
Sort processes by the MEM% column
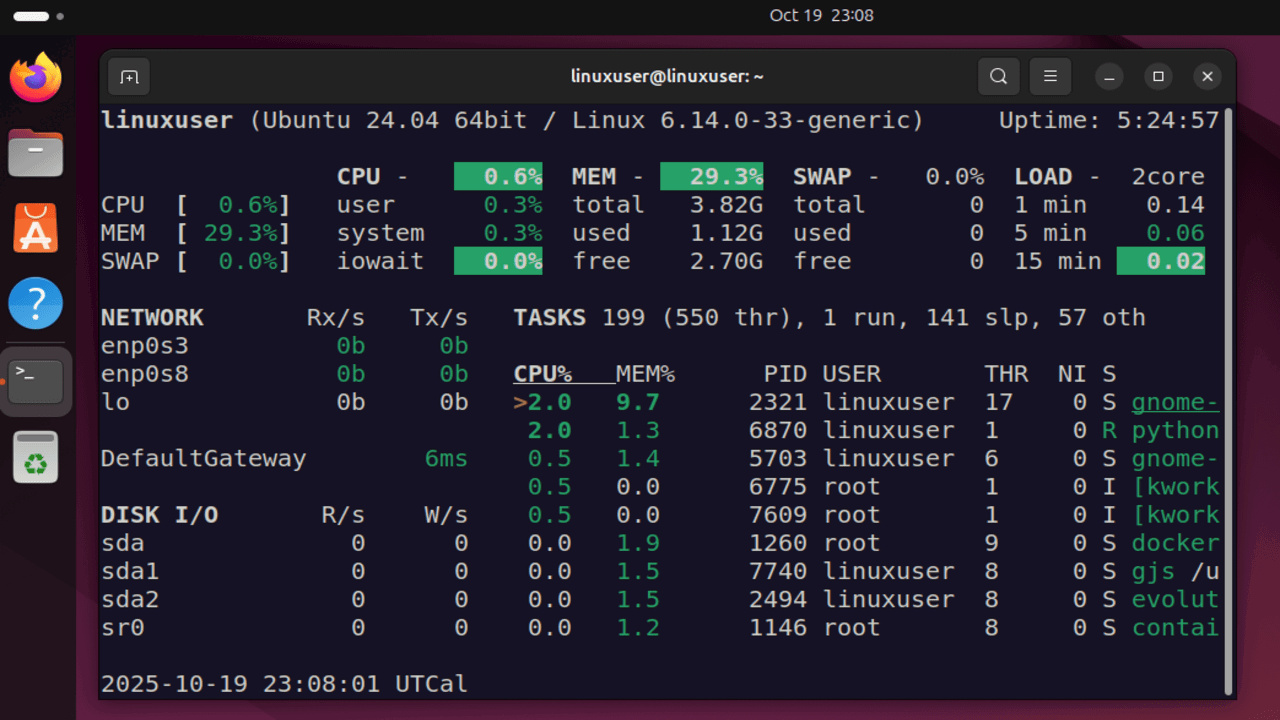tap(645, 373)
